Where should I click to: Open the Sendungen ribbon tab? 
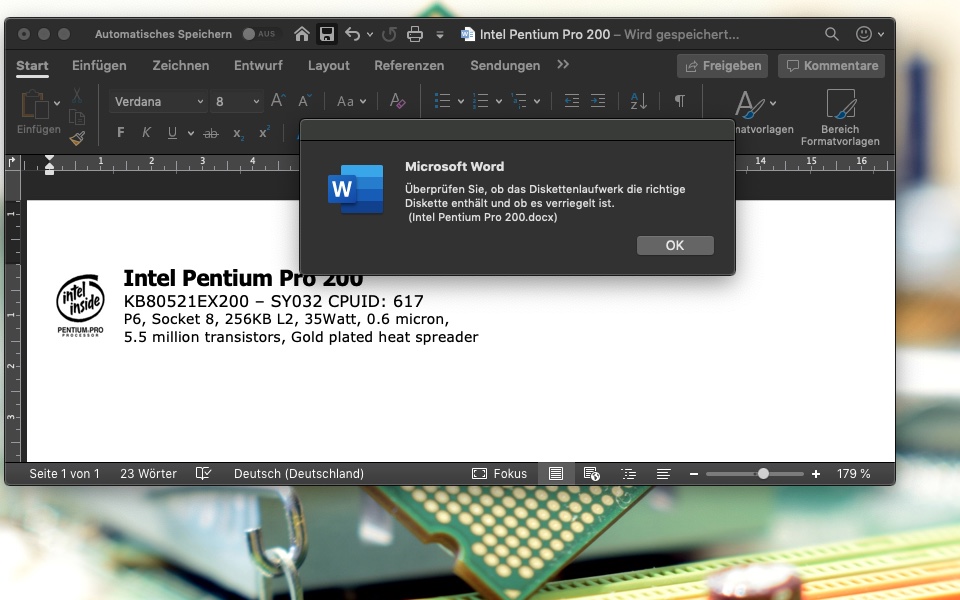coord(505,66)
